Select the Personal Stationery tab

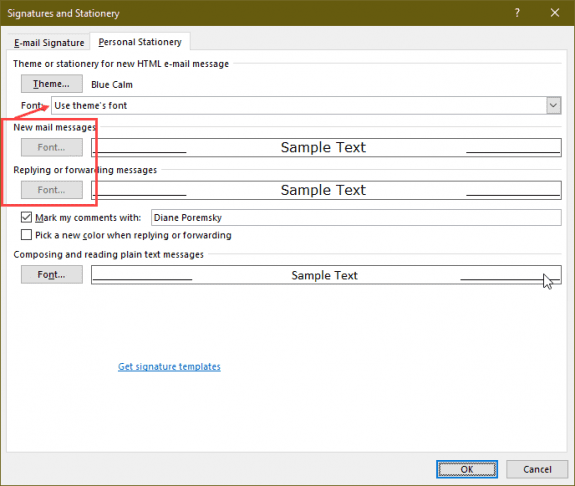[x=140, y=42]
